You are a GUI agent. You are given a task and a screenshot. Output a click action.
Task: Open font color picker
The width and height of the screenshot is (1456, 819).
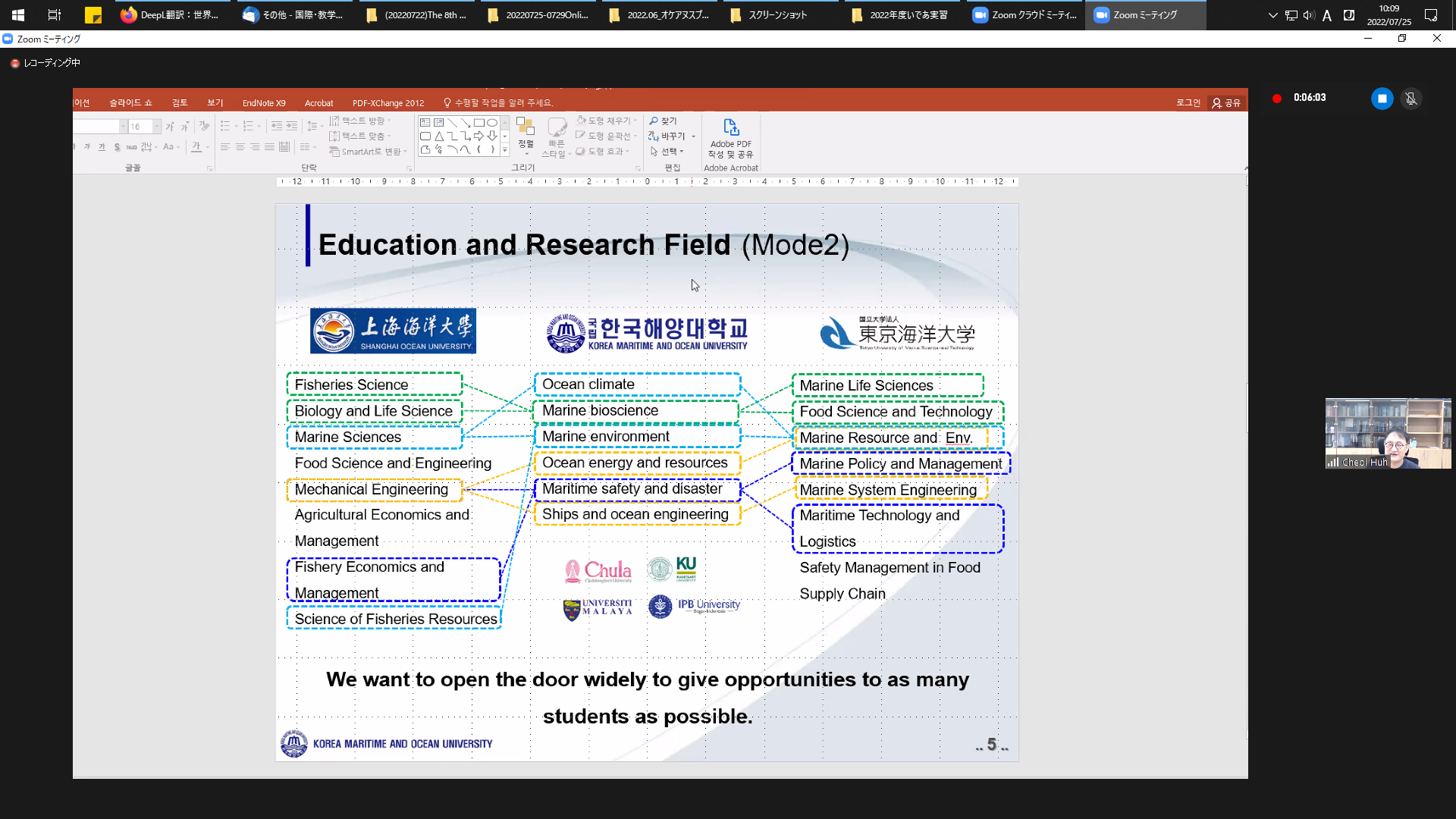[199, 147]
